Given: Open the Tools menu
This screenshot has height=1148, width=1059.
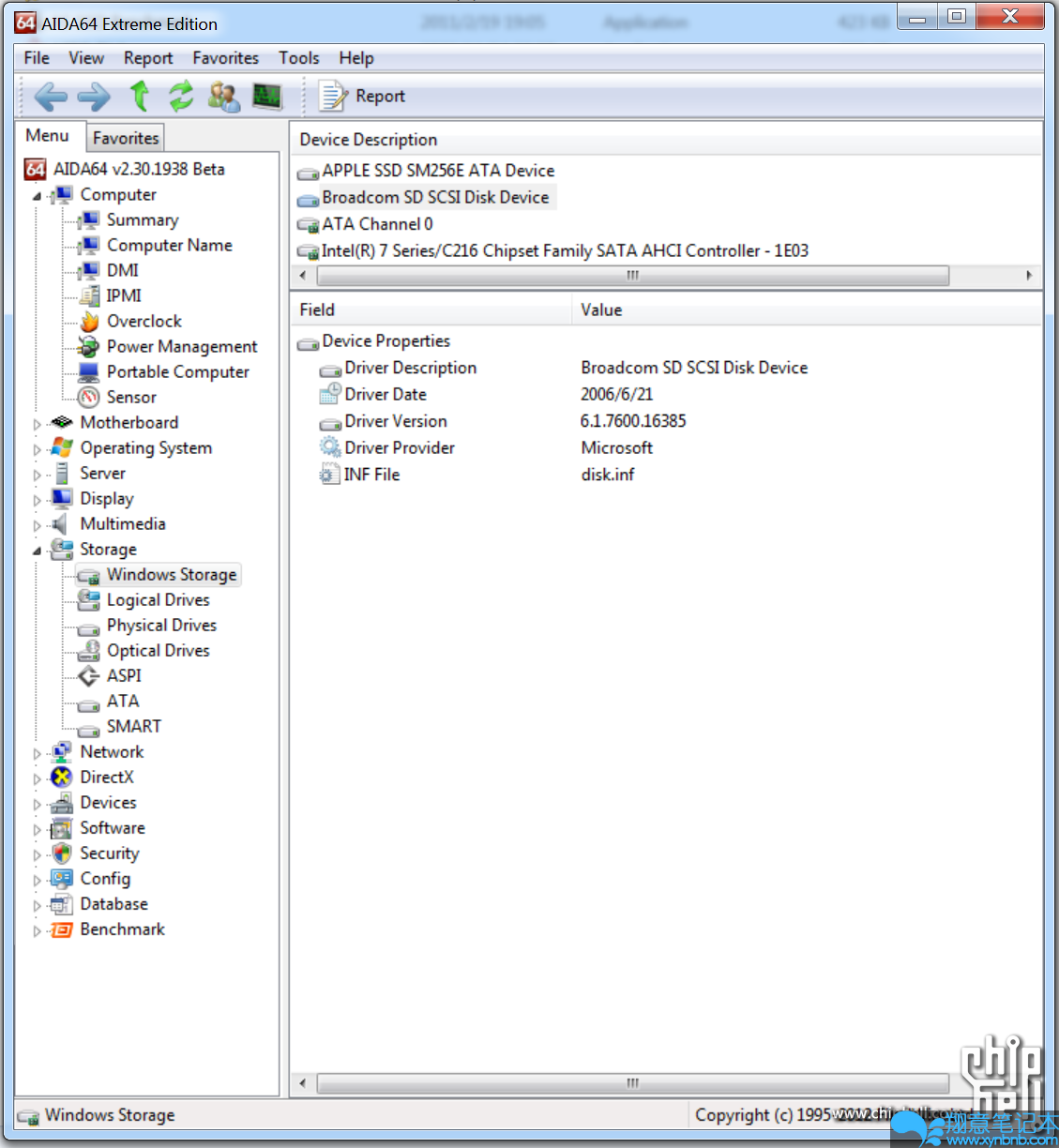Looking at the screenshot, I should [x=299, y=58].
